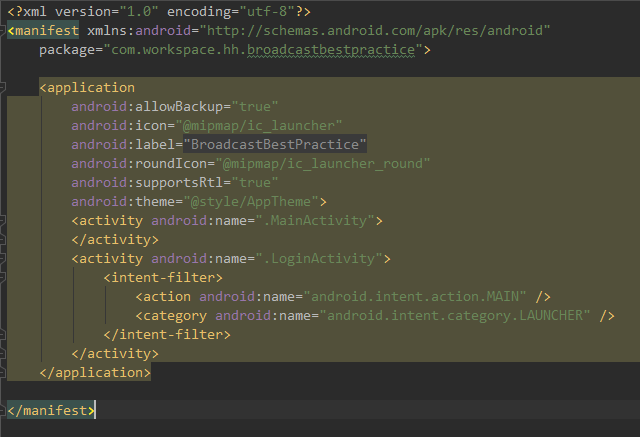Collapse the MainActivity activity fold marker

pos(2,220)
